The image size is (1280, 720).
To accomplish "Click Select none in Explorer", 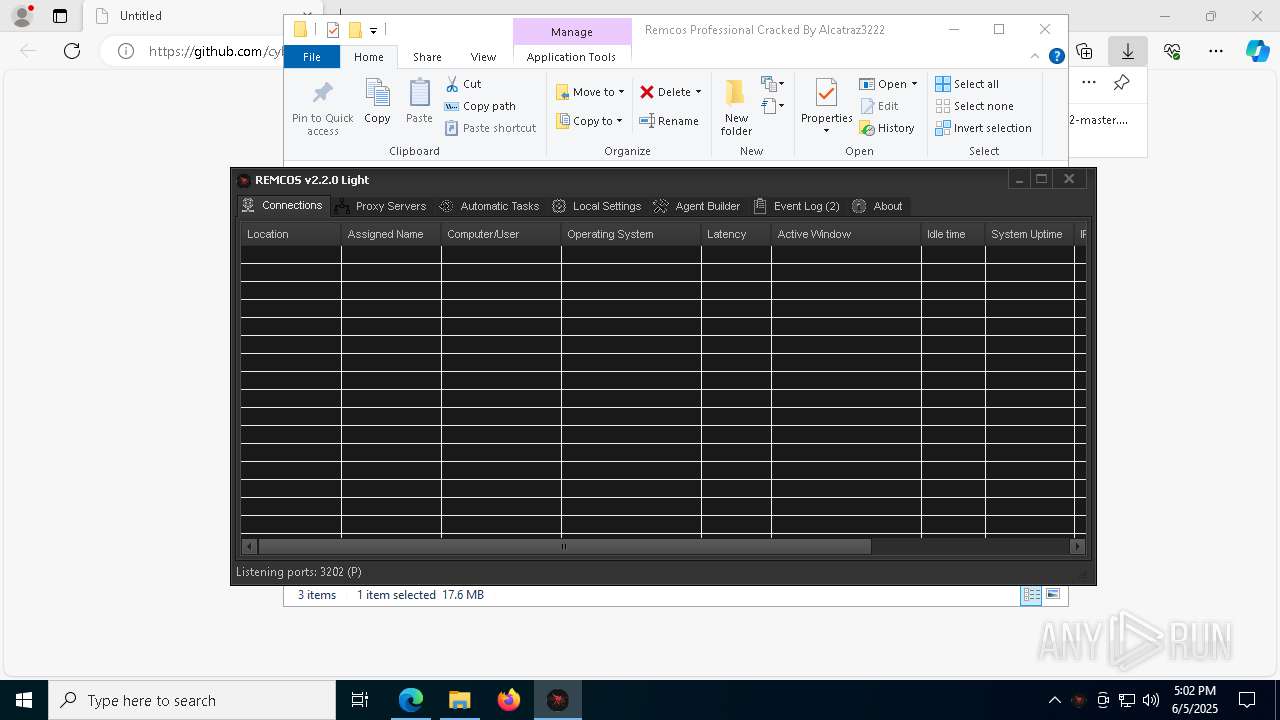I will [974, 106].
